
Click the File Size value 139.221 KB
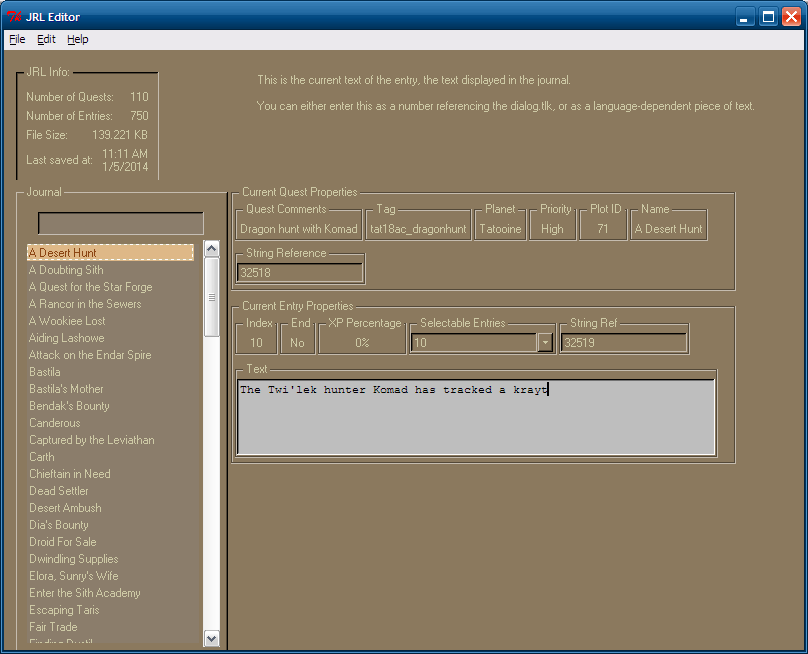(120, 135)
